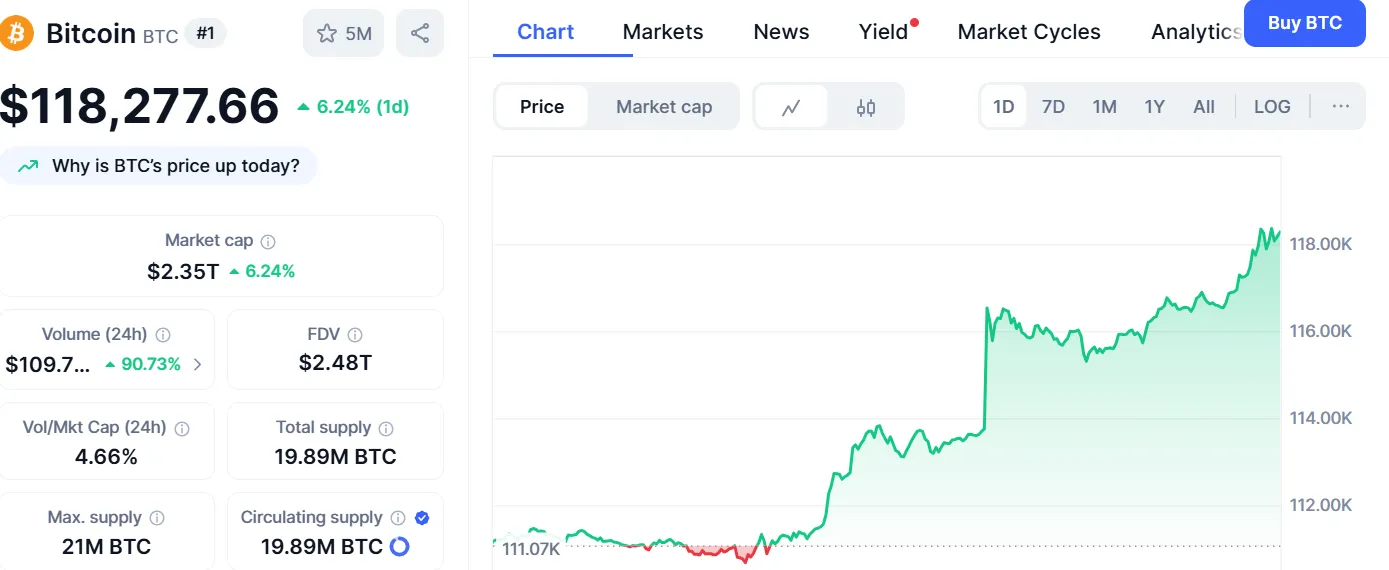Select the All time range

[1204, 107]
